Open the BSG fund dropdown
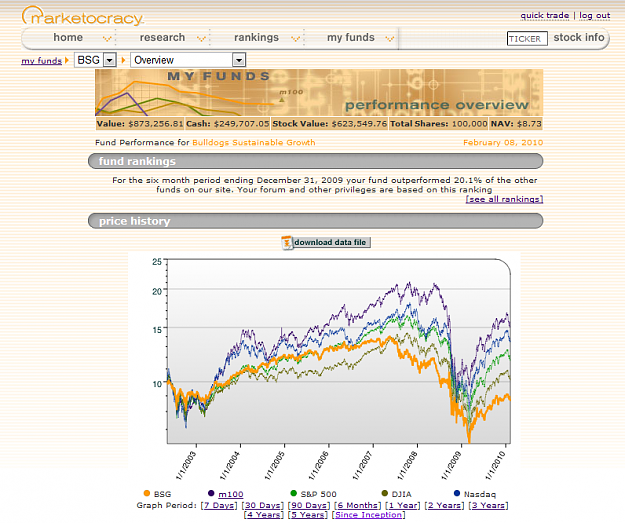This screenshot has height=523, width=625. click(95, 60)
